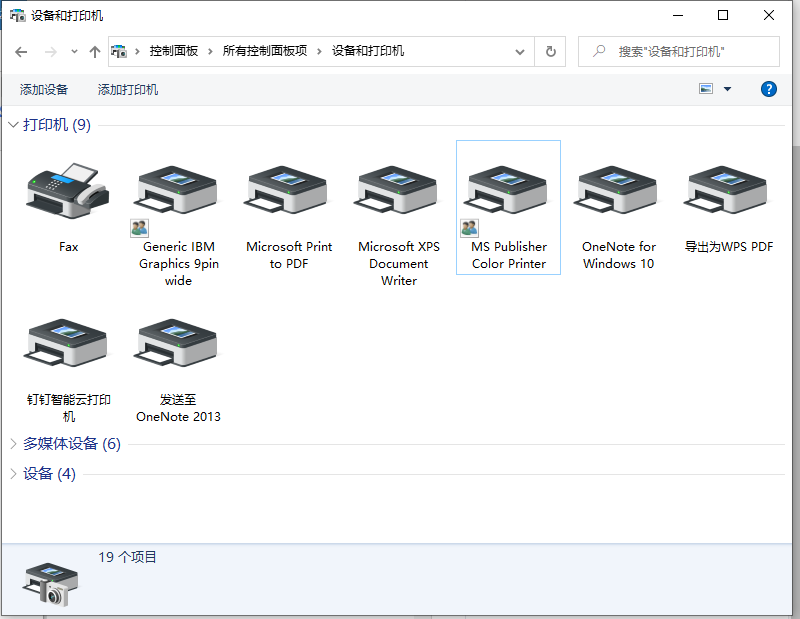
Task: Click the Microsoft Print to PDF printer
Action: click(289, 190)
